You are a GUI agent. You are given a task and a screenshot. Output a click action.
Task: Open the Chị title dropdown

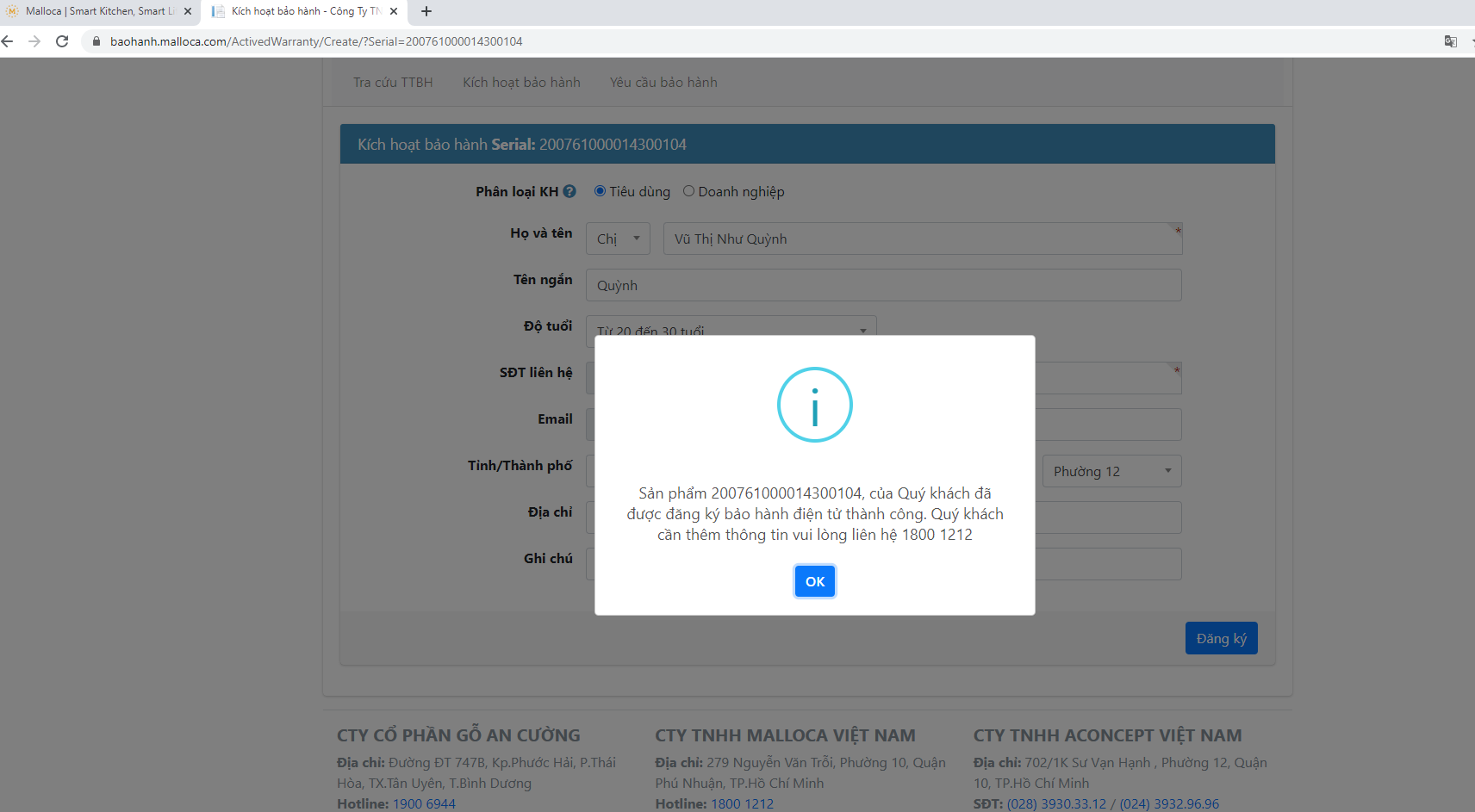click(618, 239)
